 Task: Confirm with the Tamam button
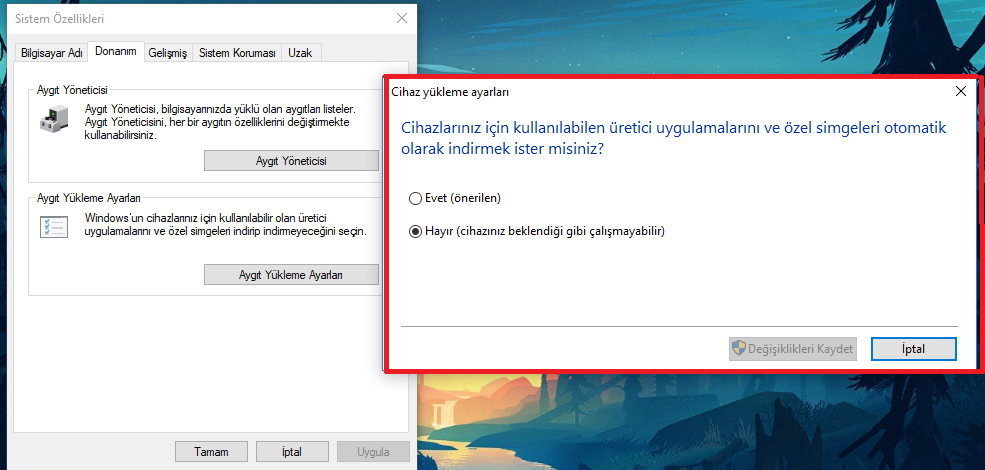[x=211, y=452]
